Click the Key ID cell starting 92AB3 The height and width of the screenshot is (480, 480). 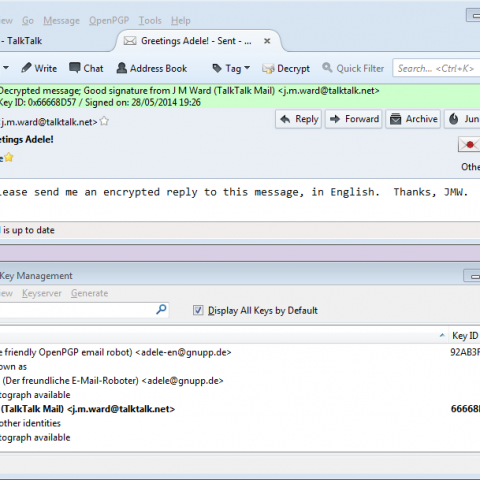pyautogui.click(x=465, y=352)
